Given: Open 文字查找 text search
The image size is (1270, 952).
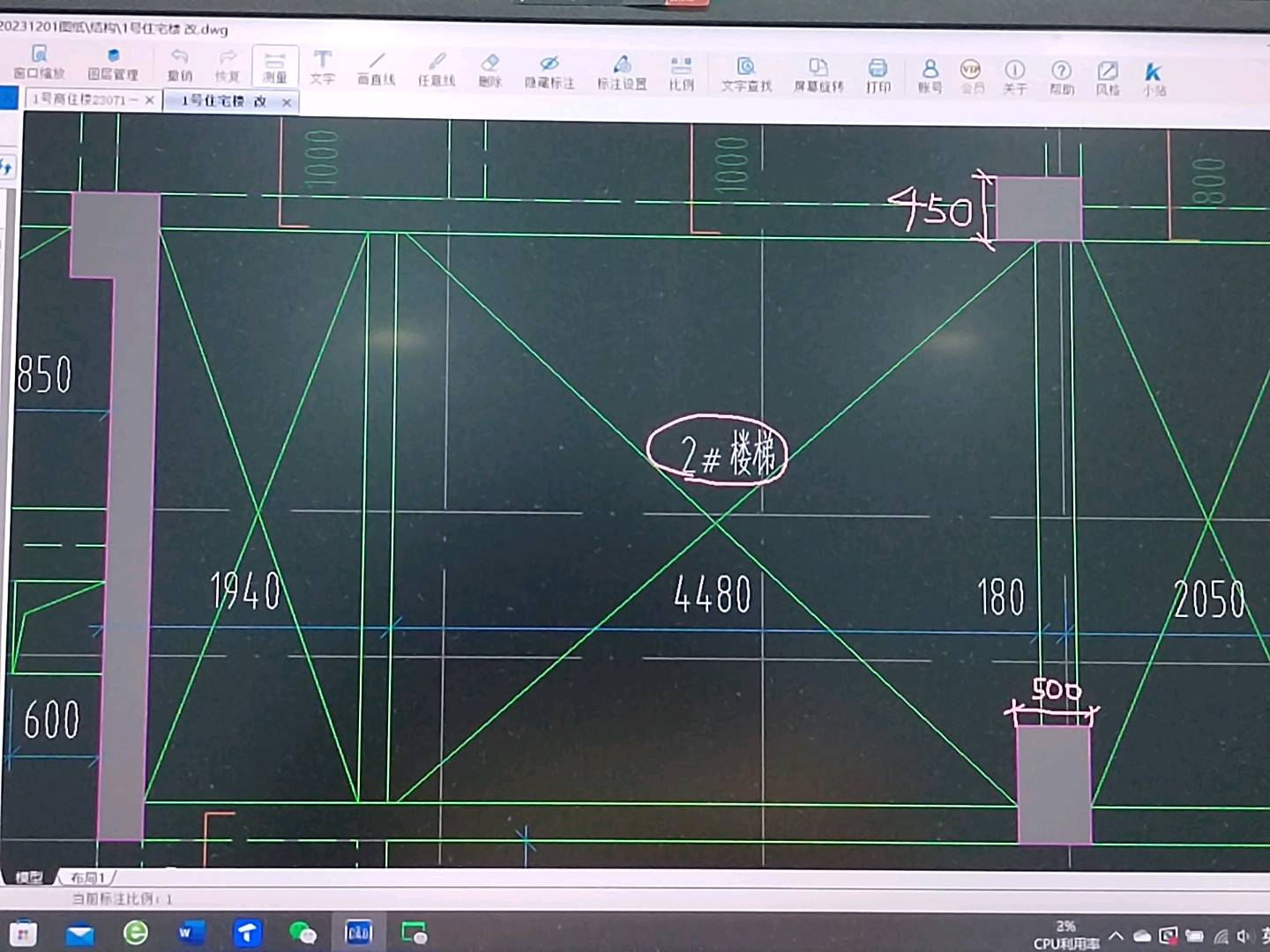Looking at the screenshot, I should [746, 74].
